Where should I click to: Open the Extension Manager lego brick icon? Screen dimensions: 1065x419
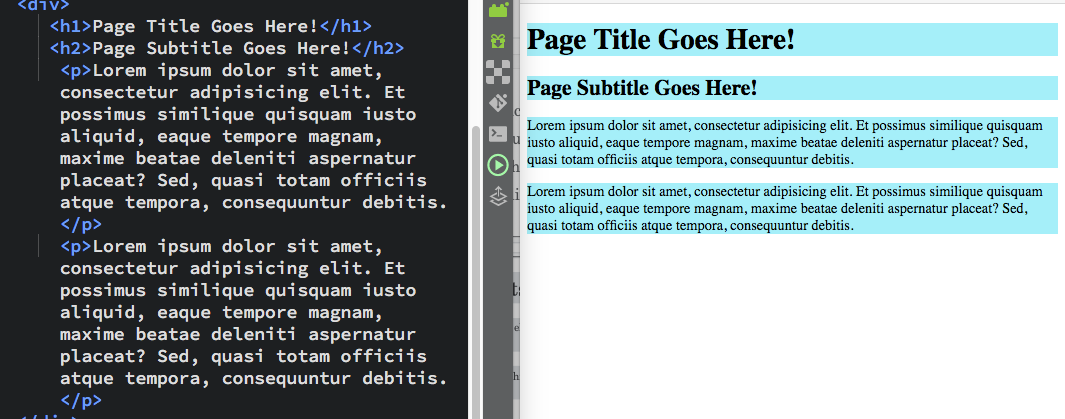(x=499, y=10)
